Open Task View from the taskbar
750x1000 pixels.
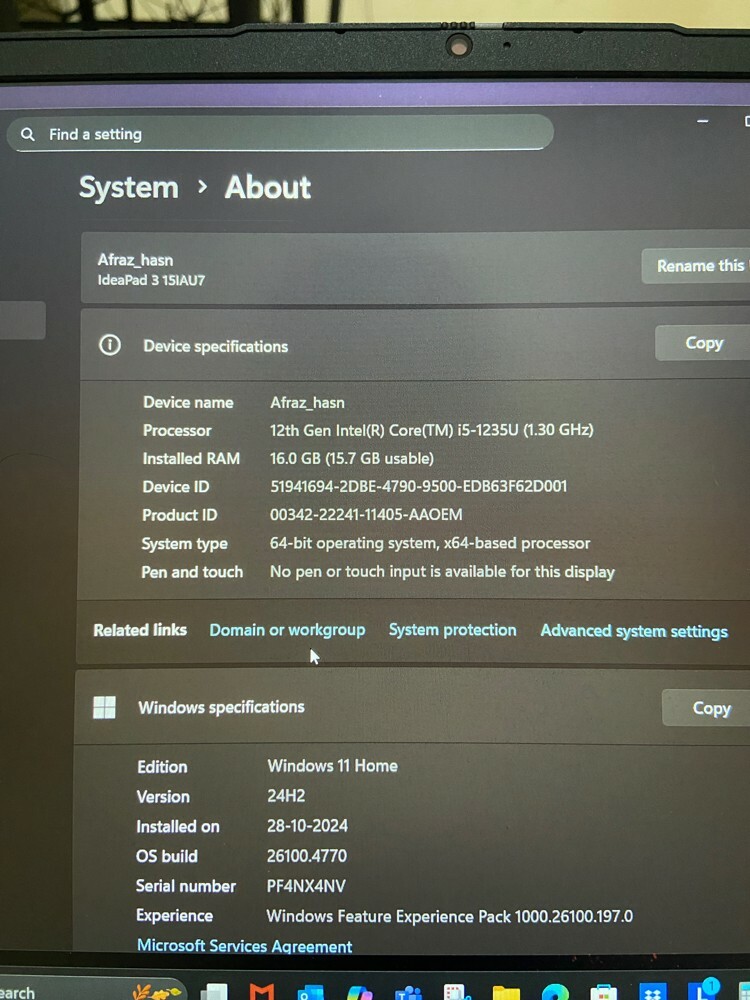(x=214, y=993)
